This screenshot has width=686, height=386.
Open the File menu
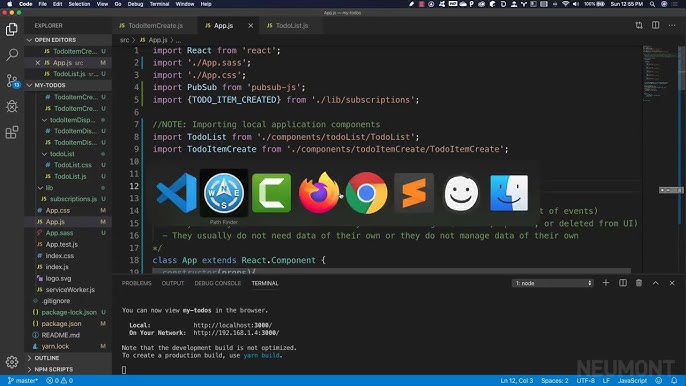[x=42, y=4]
